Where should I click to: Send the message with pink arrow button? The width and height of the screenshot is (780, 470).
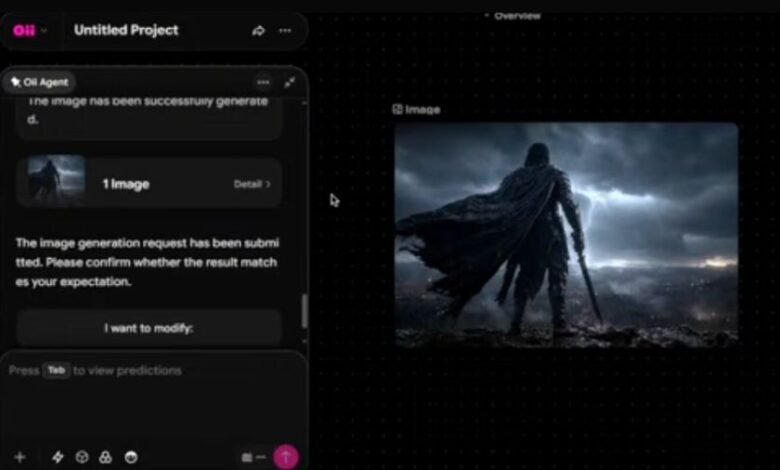pos(286,457)
